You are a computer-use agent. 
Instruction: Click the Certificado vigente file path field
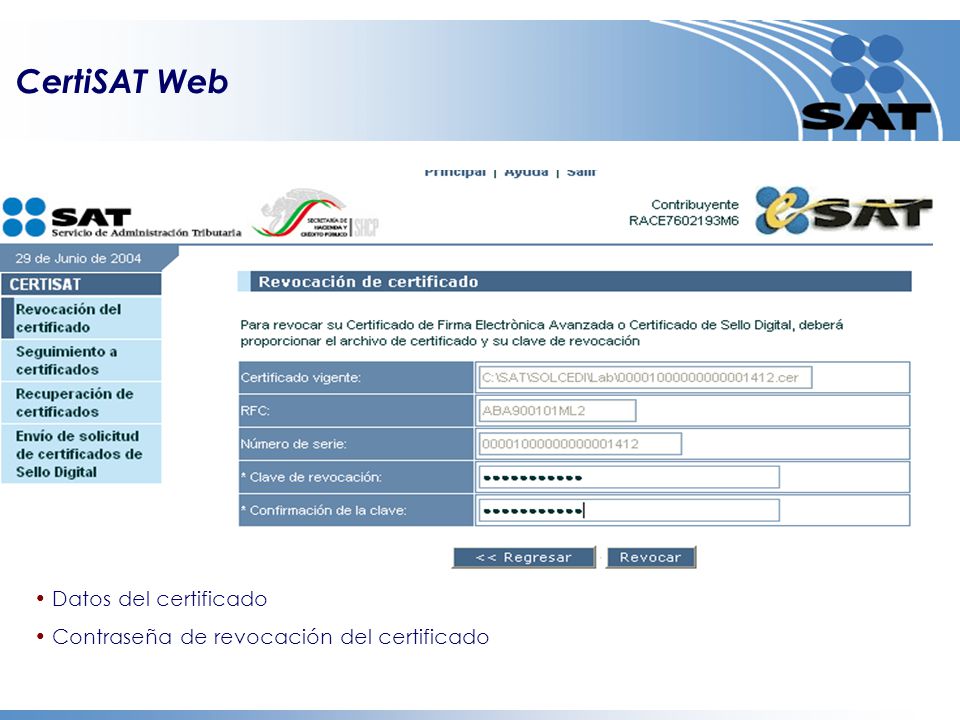645,377
